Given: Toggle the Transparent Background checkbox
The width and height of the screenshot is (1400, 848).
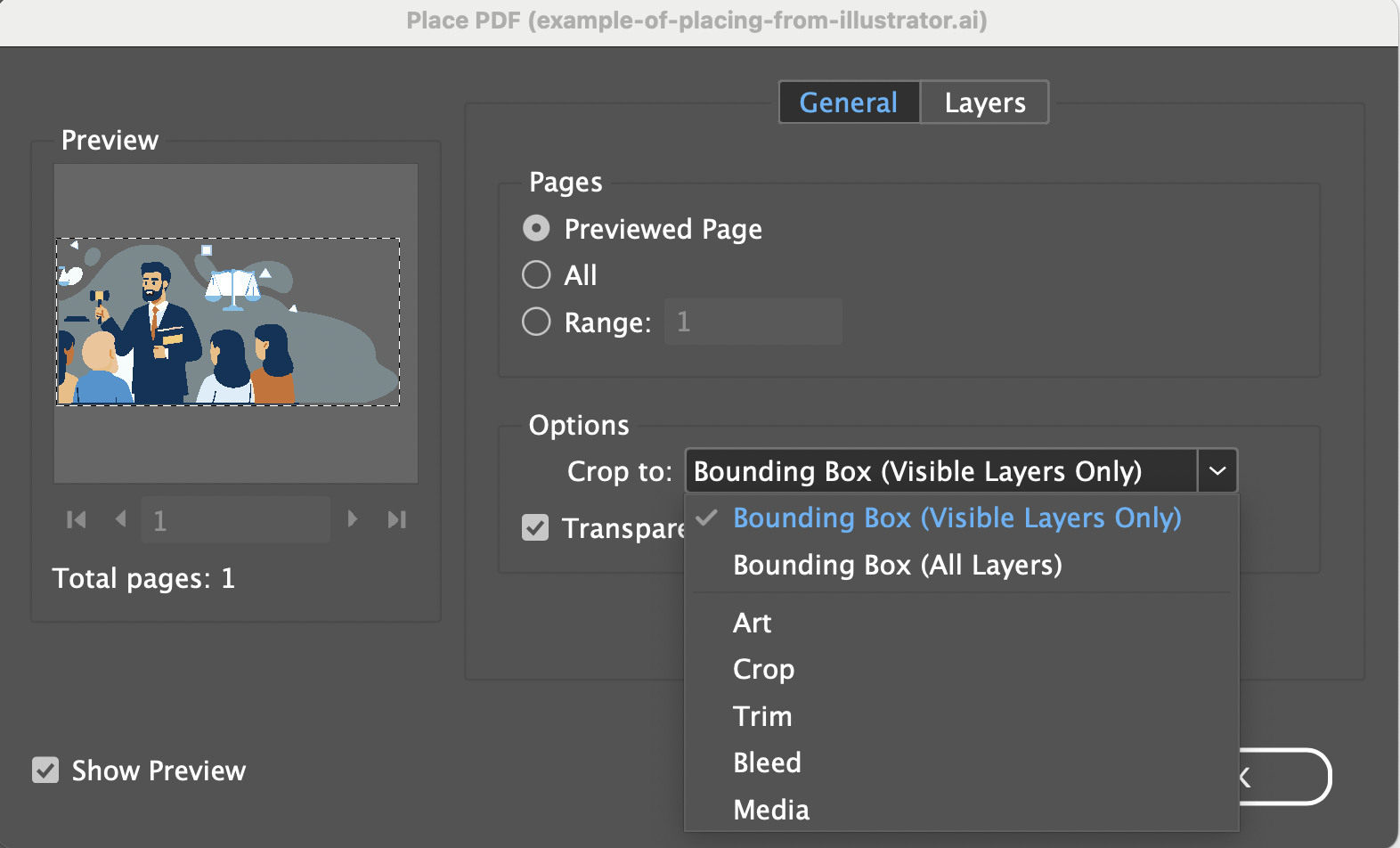Looking at the screenshot, I should (x=535, y=527).
